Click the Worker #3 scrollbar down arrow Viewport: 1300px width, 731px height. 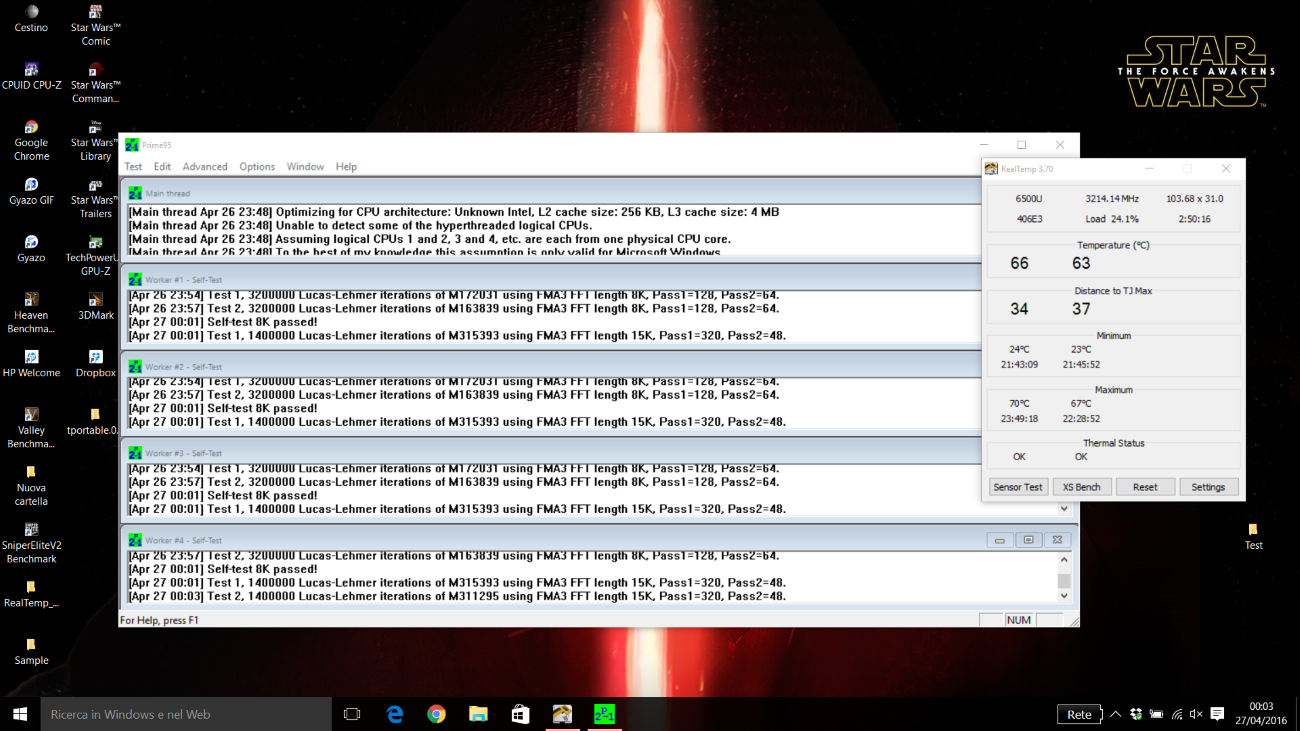pos(1064,509)
